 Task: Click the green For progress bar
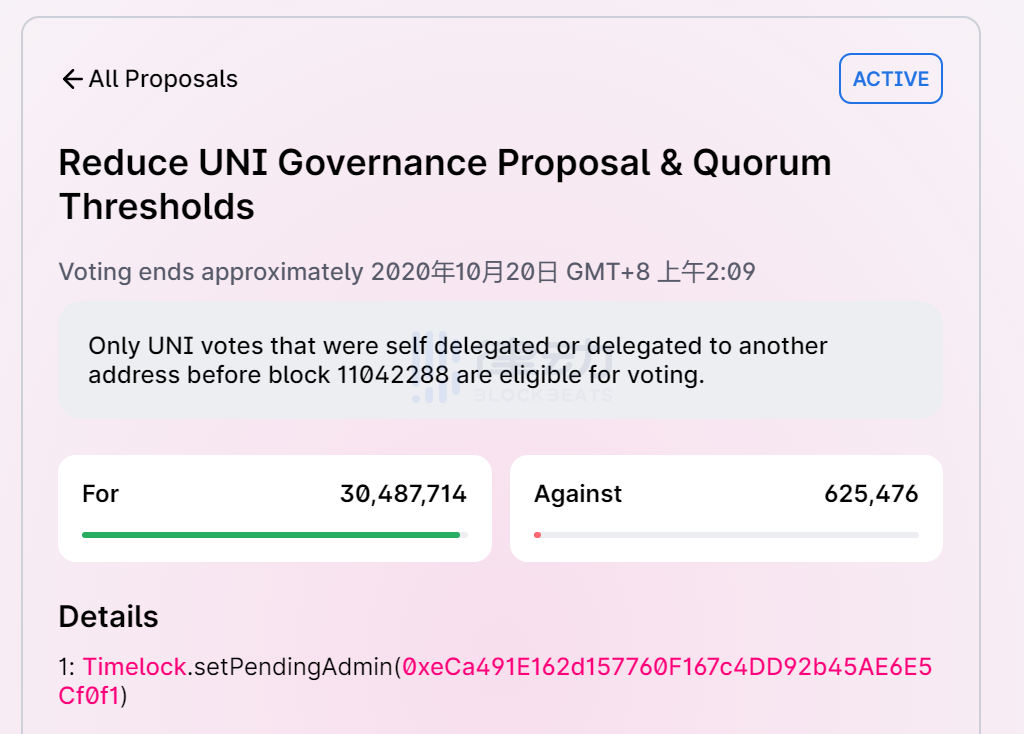pos(270,535)
